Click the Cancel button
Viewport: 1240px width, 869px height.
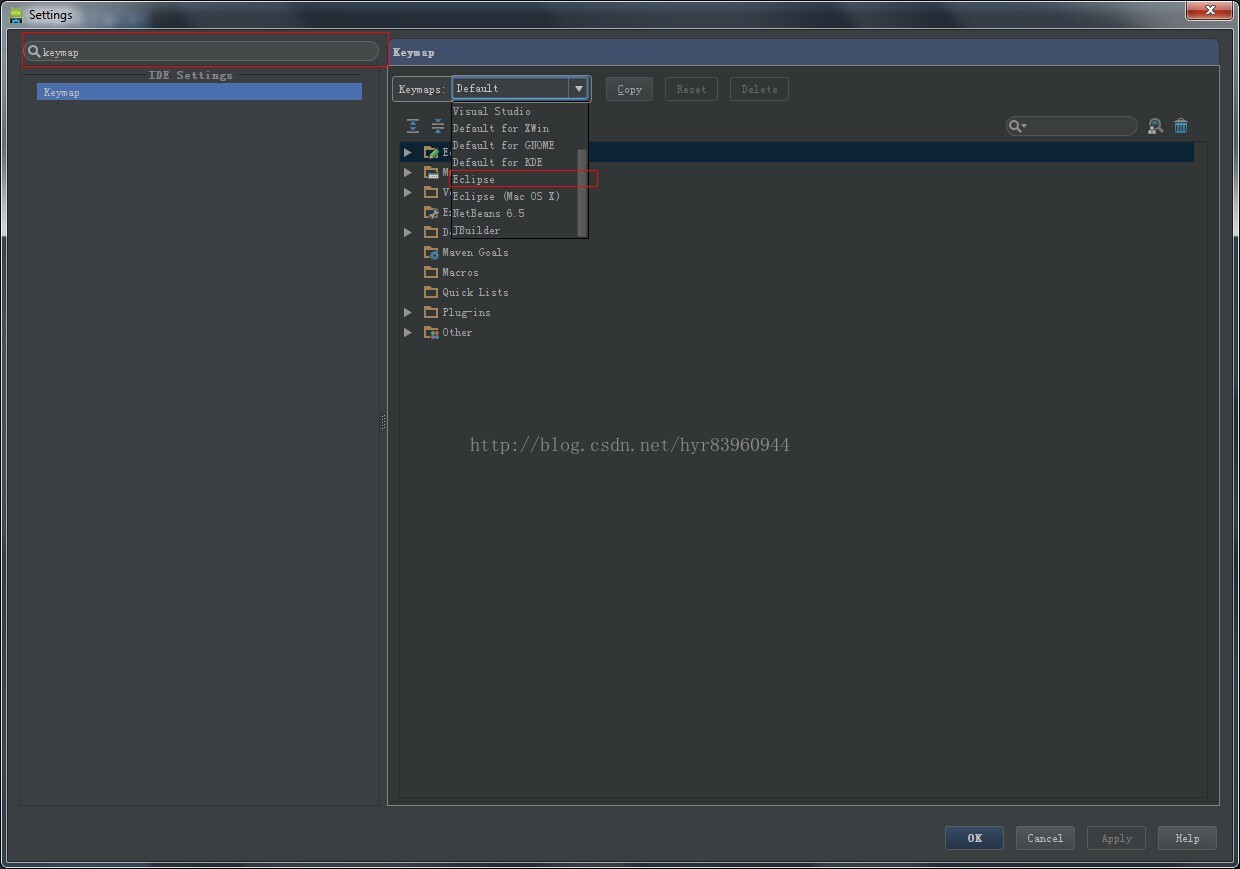pyautogui.click(x=1045, y=838)
